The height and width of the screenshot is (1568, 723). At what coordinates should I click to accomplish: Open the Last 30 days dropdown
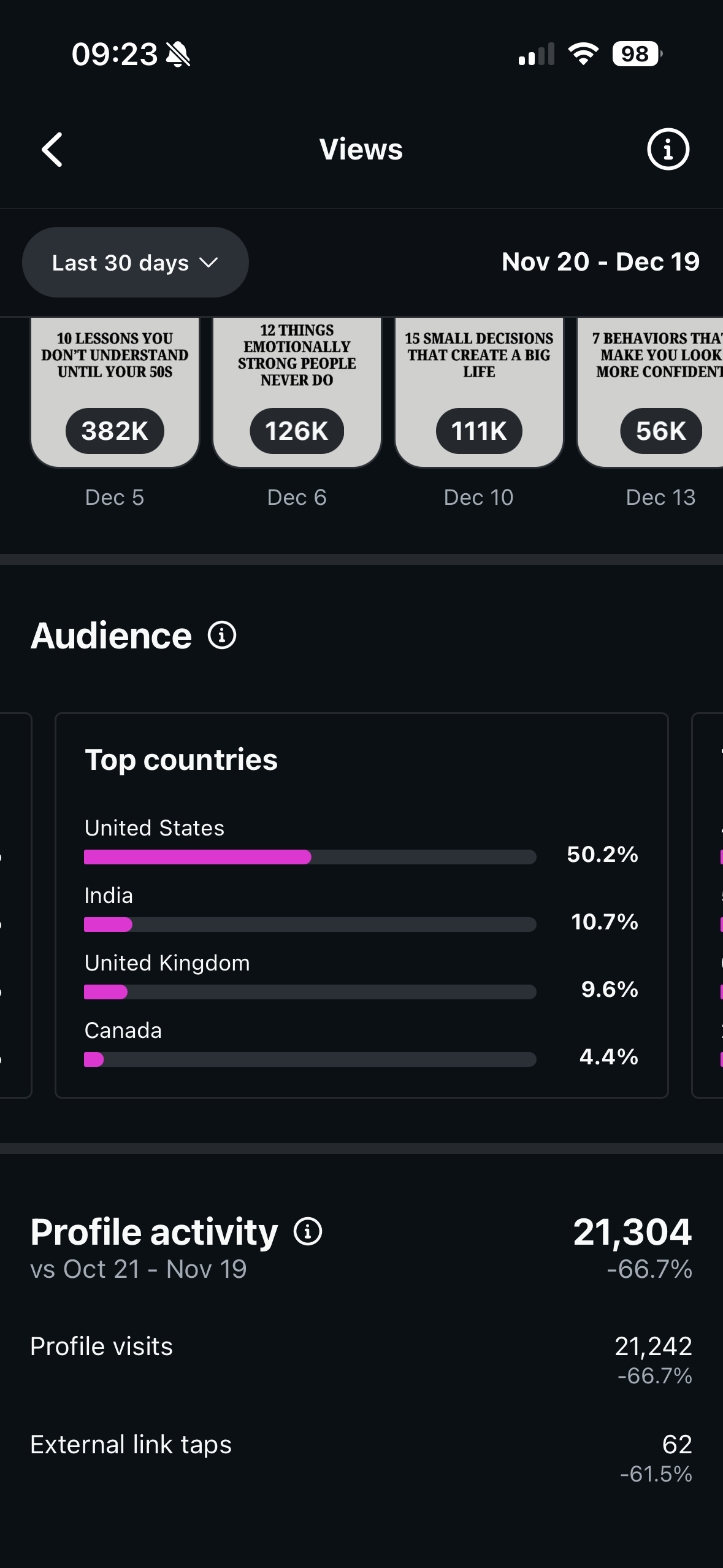point(136,263)
